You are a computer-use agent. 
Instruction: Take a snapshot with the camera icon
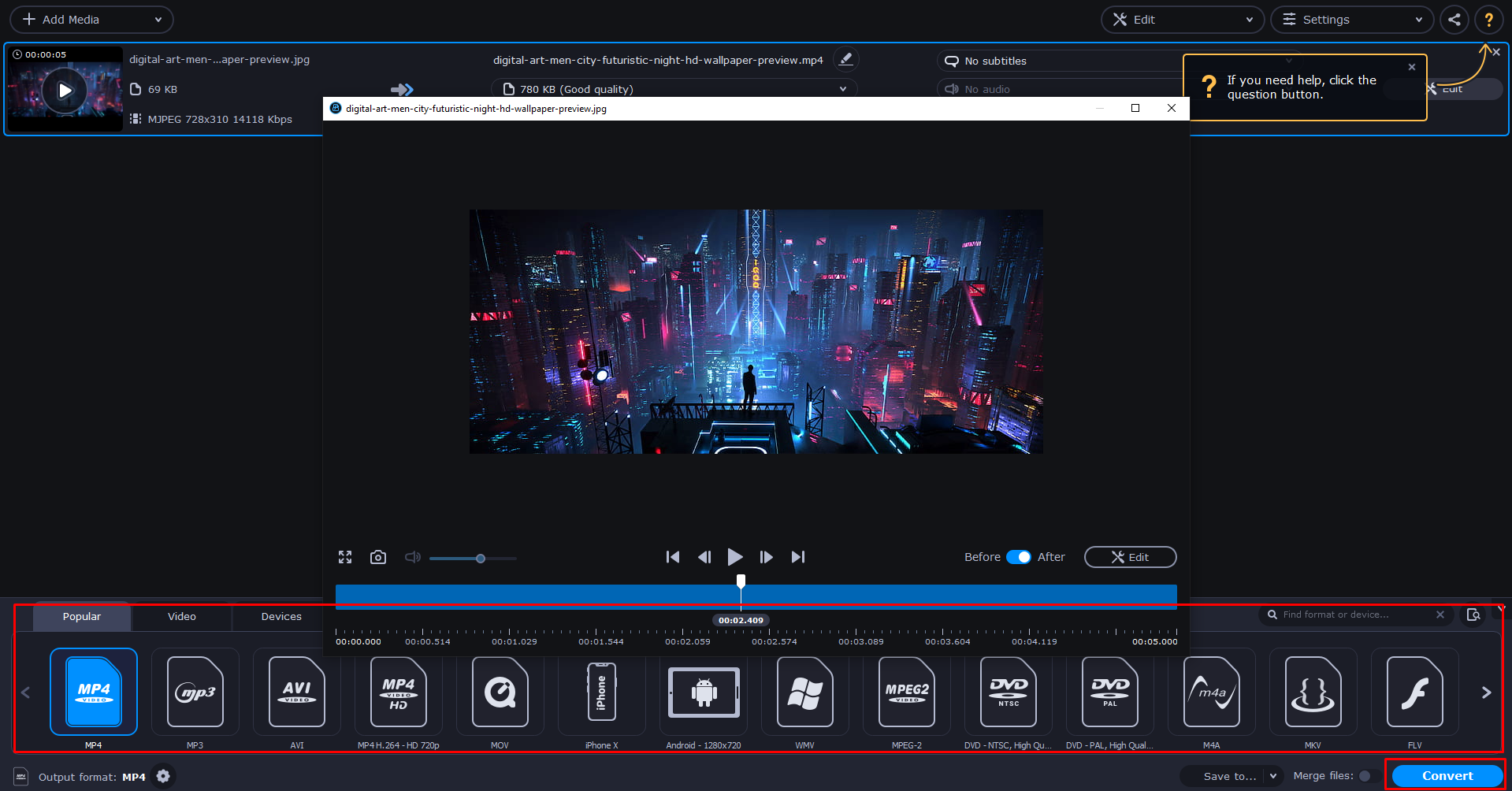point(378,557)
